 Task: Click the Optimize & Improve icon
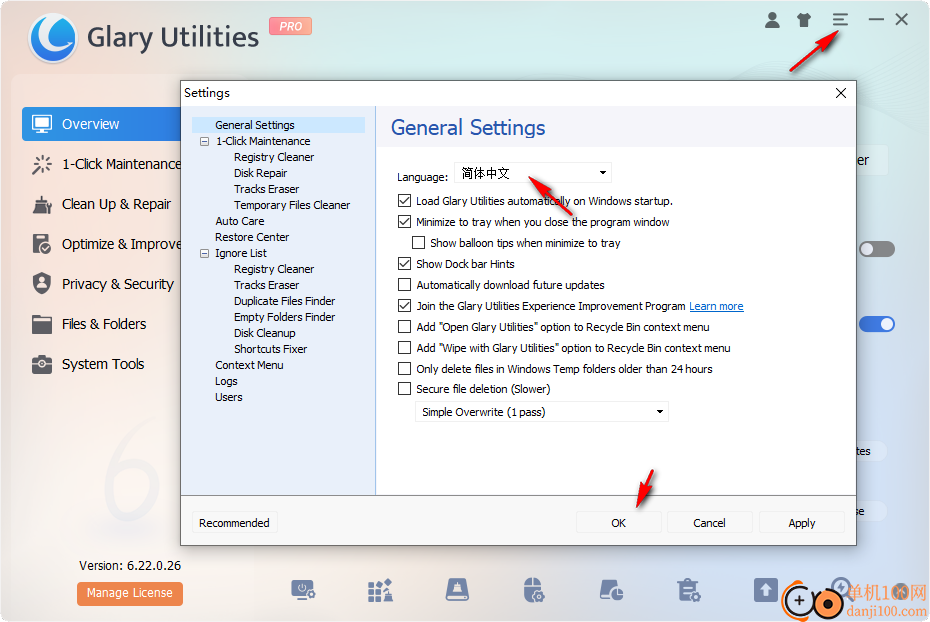tap(42, 244)
